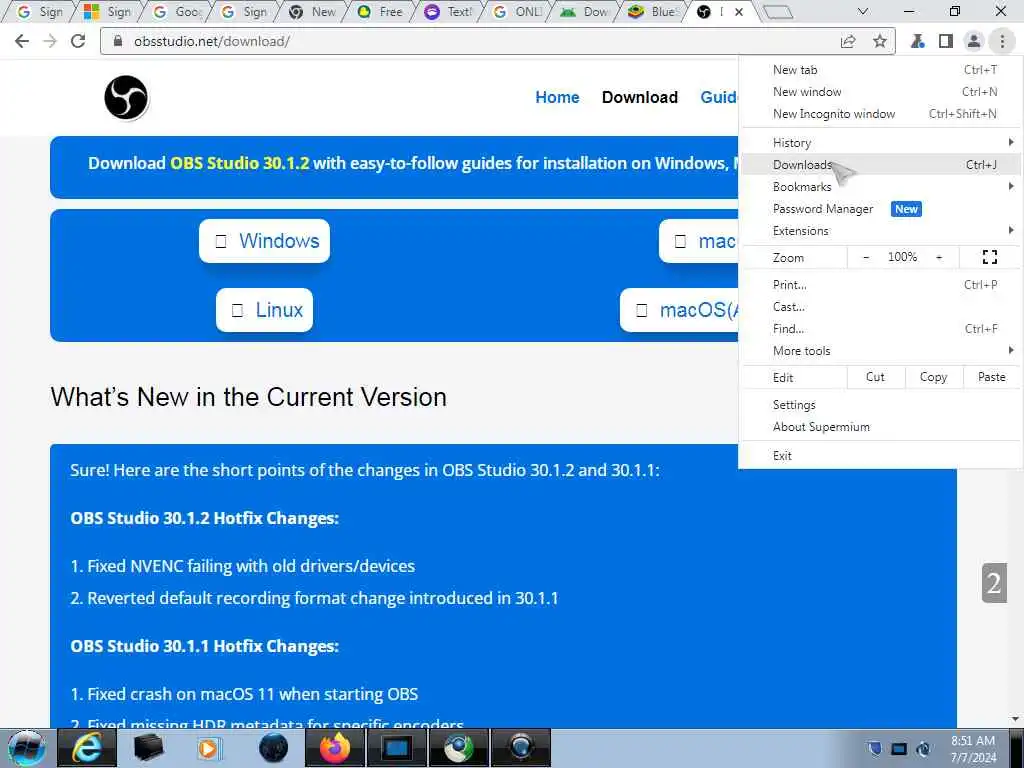Screen dimensions: 1024x768
Task: Decrease zoom with the minus button
Action: click(866, 257)
